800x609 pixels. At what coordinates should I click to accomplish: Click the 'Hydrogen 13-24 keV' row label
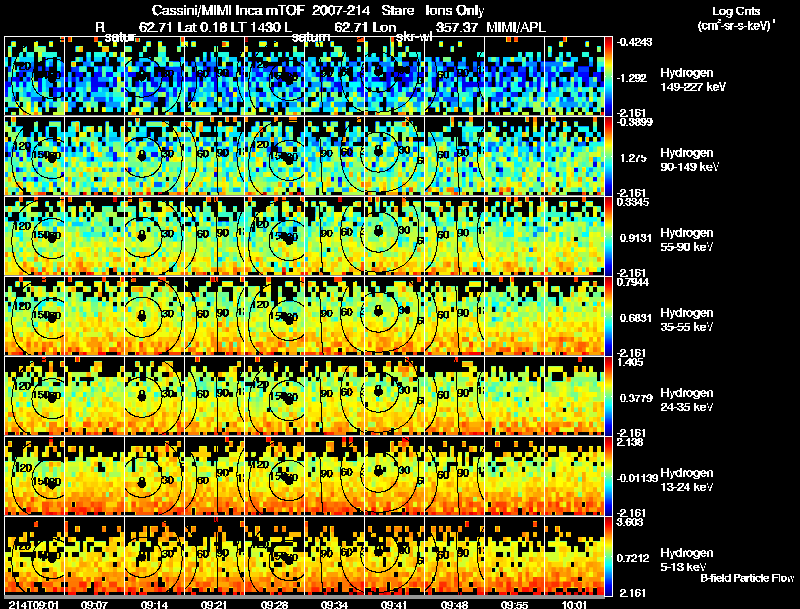tap(686, 480)
